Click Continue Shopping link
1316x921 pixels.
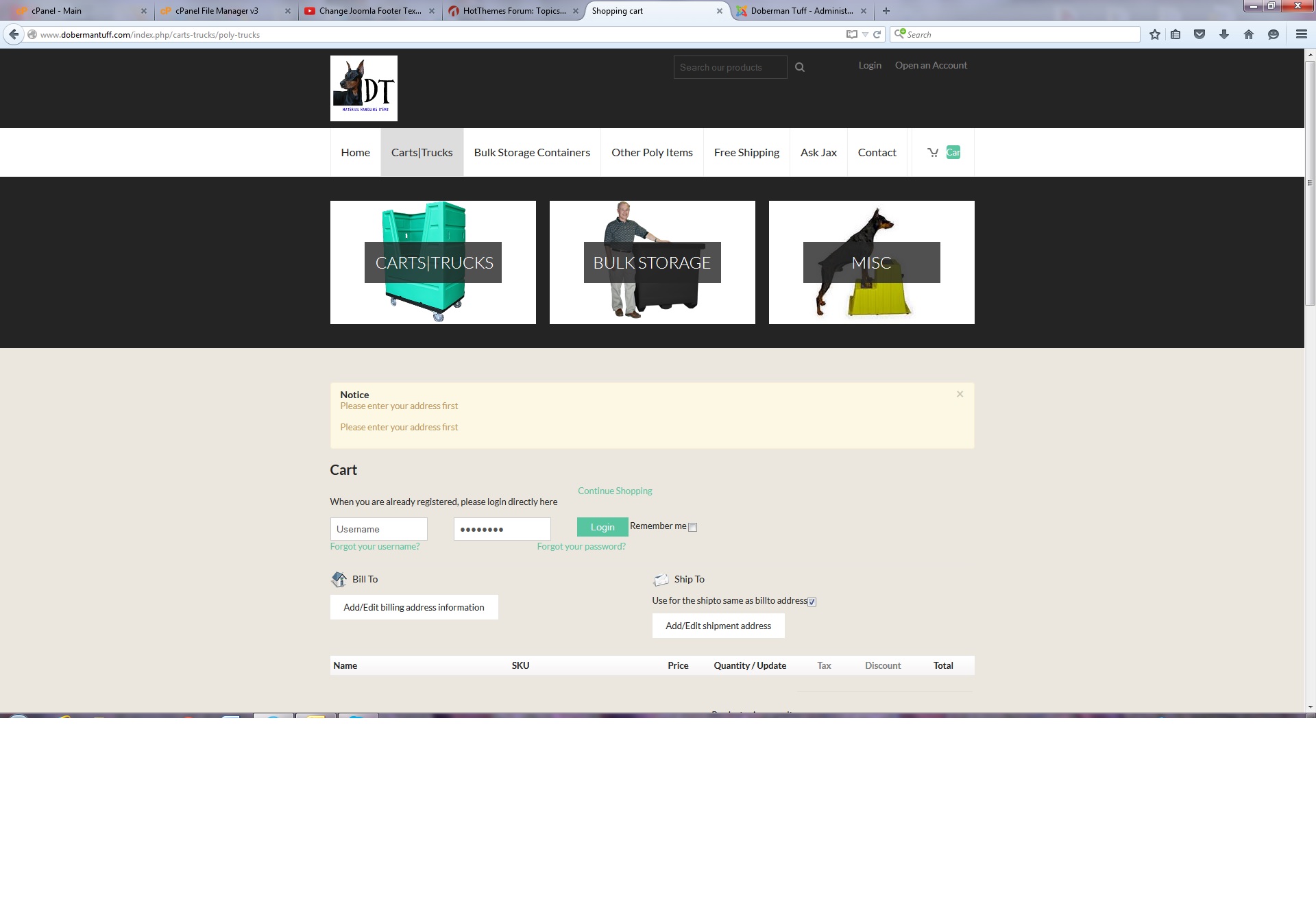(x=615, y=491)
